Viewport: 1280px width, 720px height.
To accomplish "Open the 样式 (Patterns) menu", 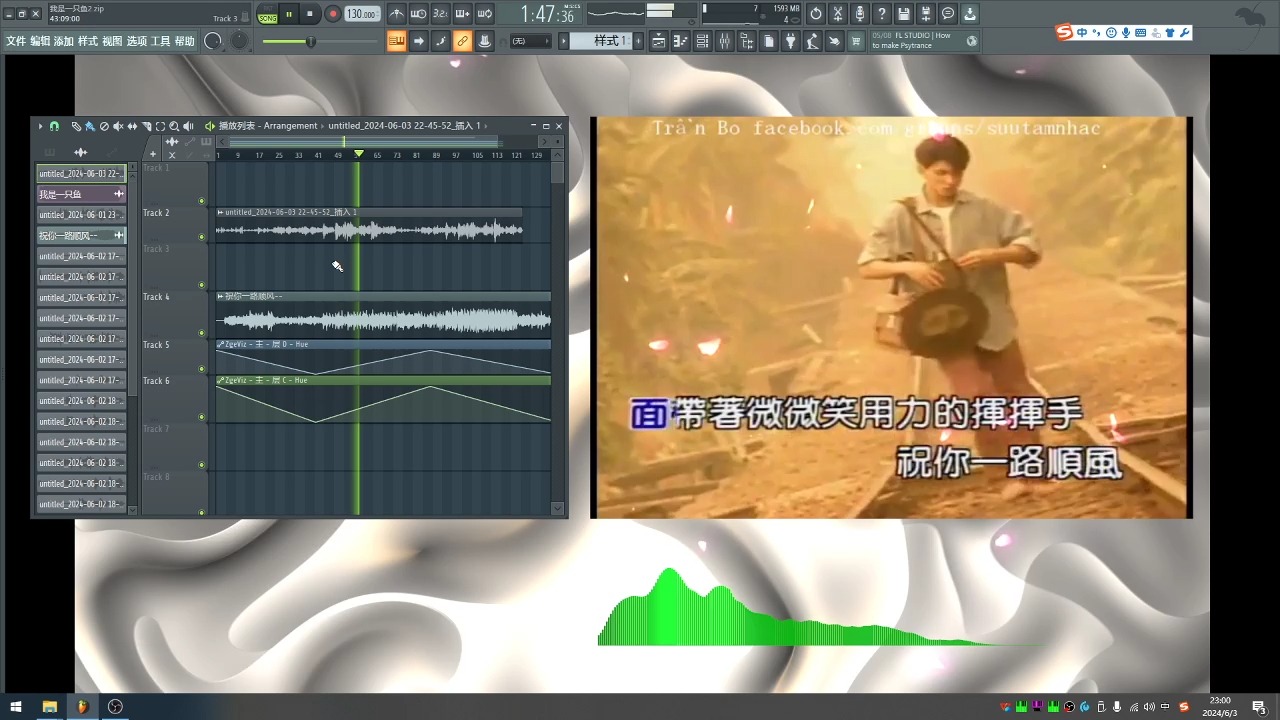I will pyautogui.click(x=88, y=41).
